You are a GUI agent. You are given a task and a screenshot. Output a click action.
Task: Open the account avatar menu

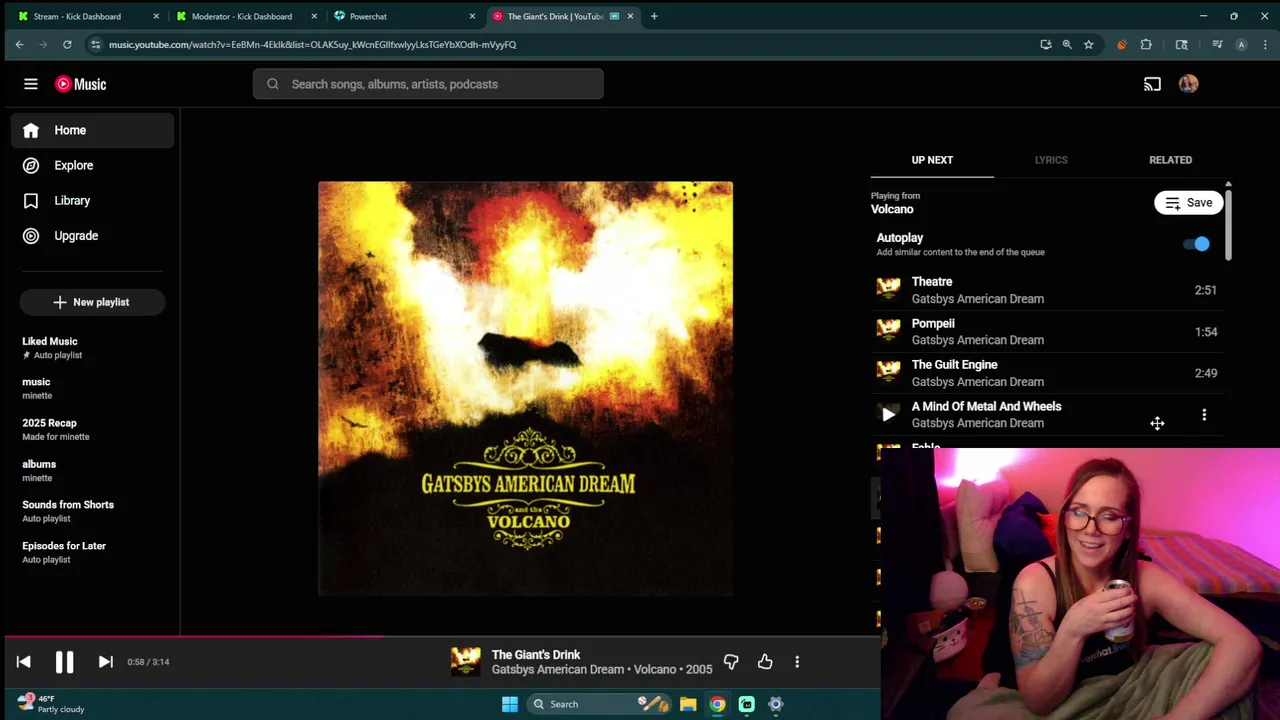click(x=1188, y=84)
